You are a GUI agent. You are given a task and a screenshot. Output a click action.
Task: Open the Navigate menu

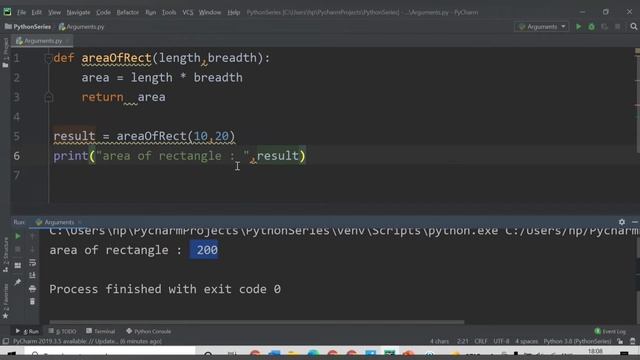tap(78, 12)
